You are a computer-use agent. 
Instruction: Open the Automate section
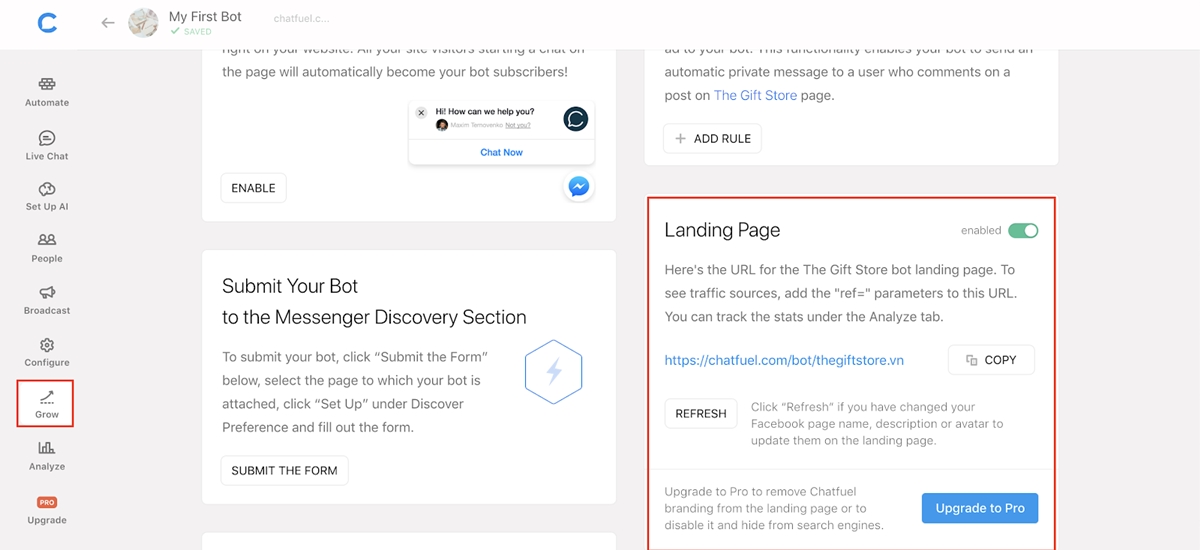tap(47, 91)
